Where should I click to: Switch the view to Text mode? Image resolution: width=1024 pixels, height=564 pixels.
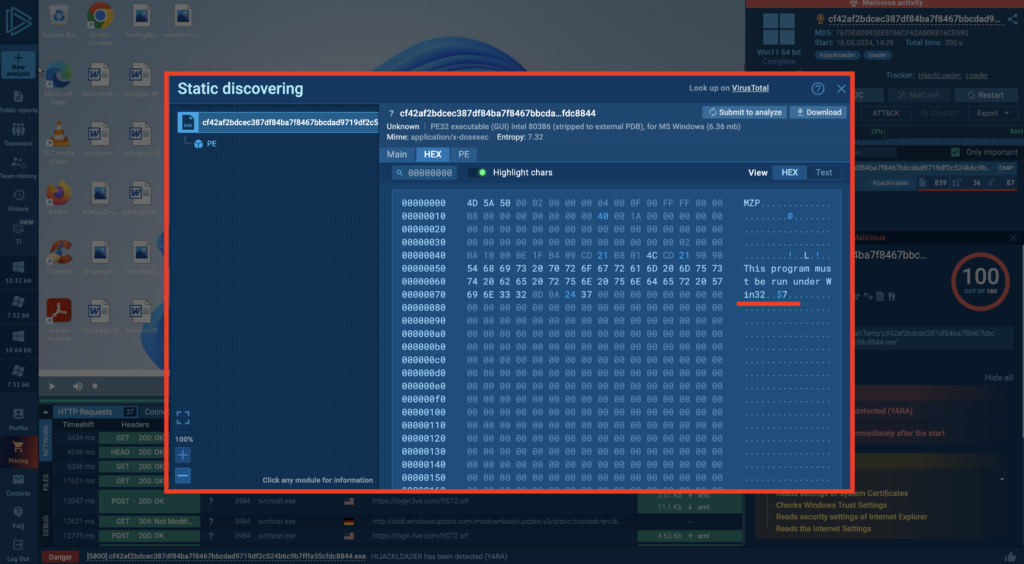(x=823, y=173)
